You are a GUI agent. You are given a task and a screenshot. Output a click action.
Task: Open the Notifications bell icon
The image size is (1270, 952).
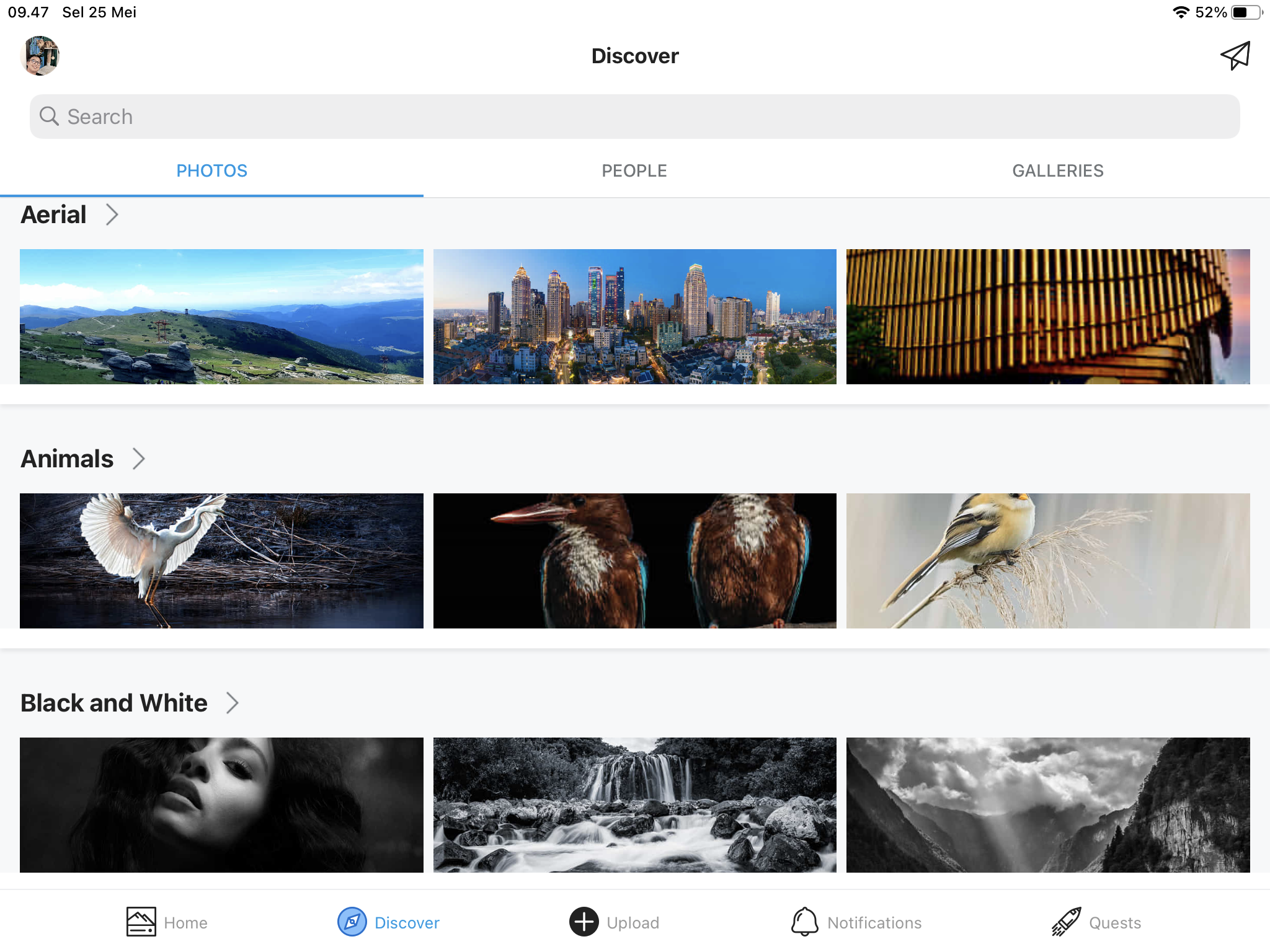(x=804, y=922)
